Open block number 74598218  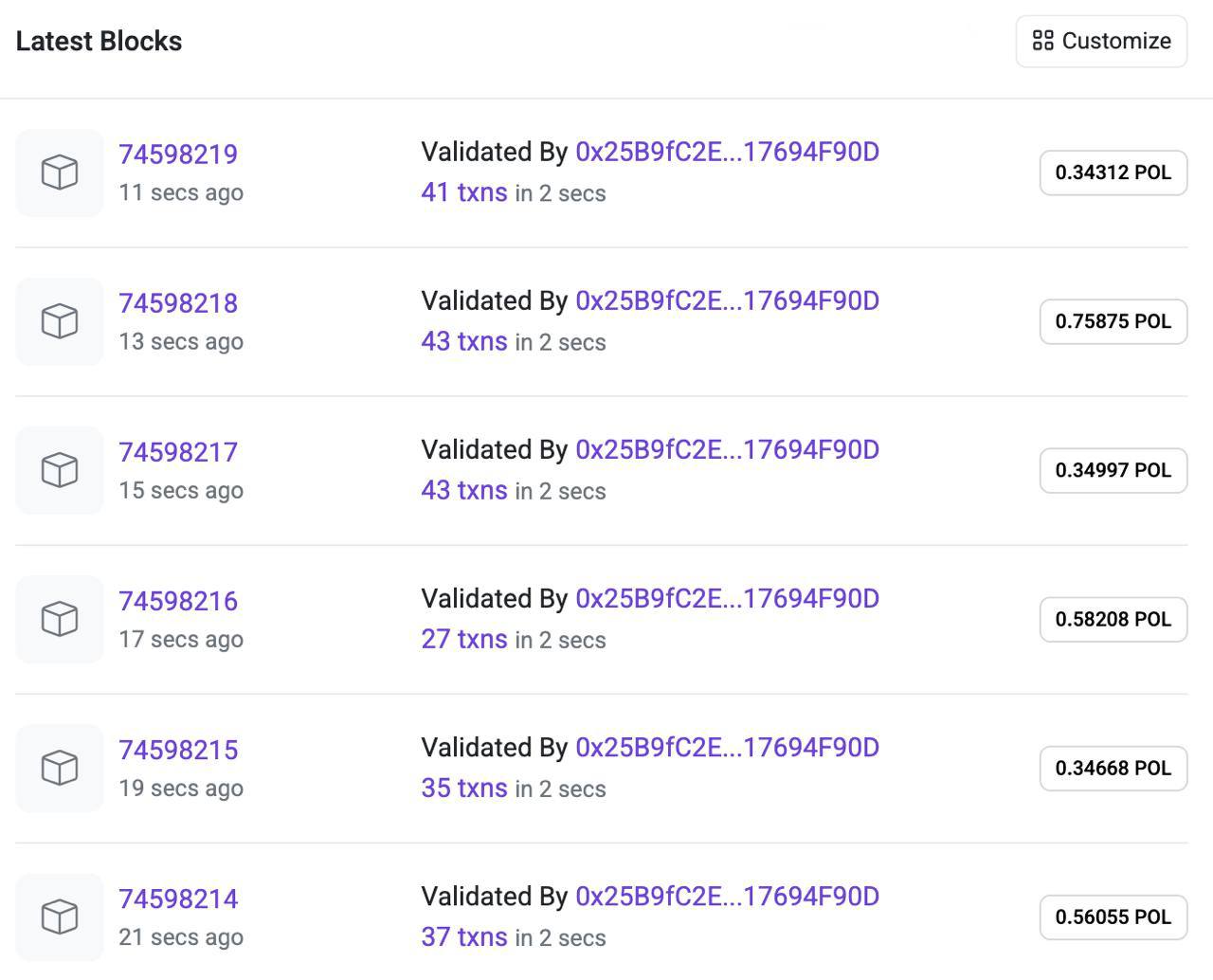click(x=178, y=302)
